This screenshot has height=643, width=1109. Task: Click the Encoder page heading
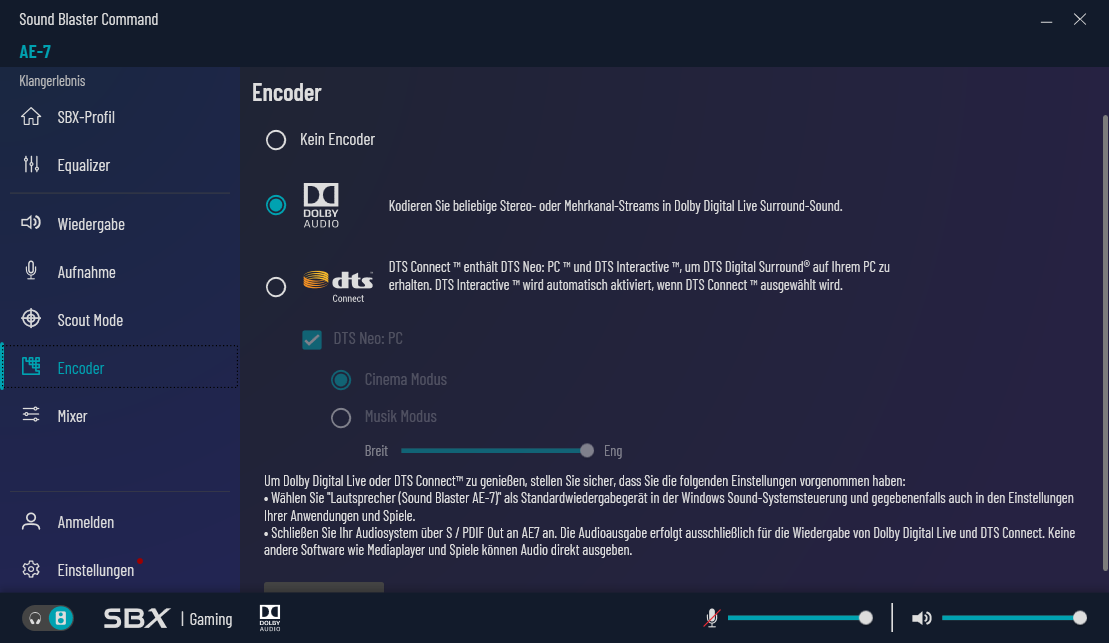(x=286, y=93)
